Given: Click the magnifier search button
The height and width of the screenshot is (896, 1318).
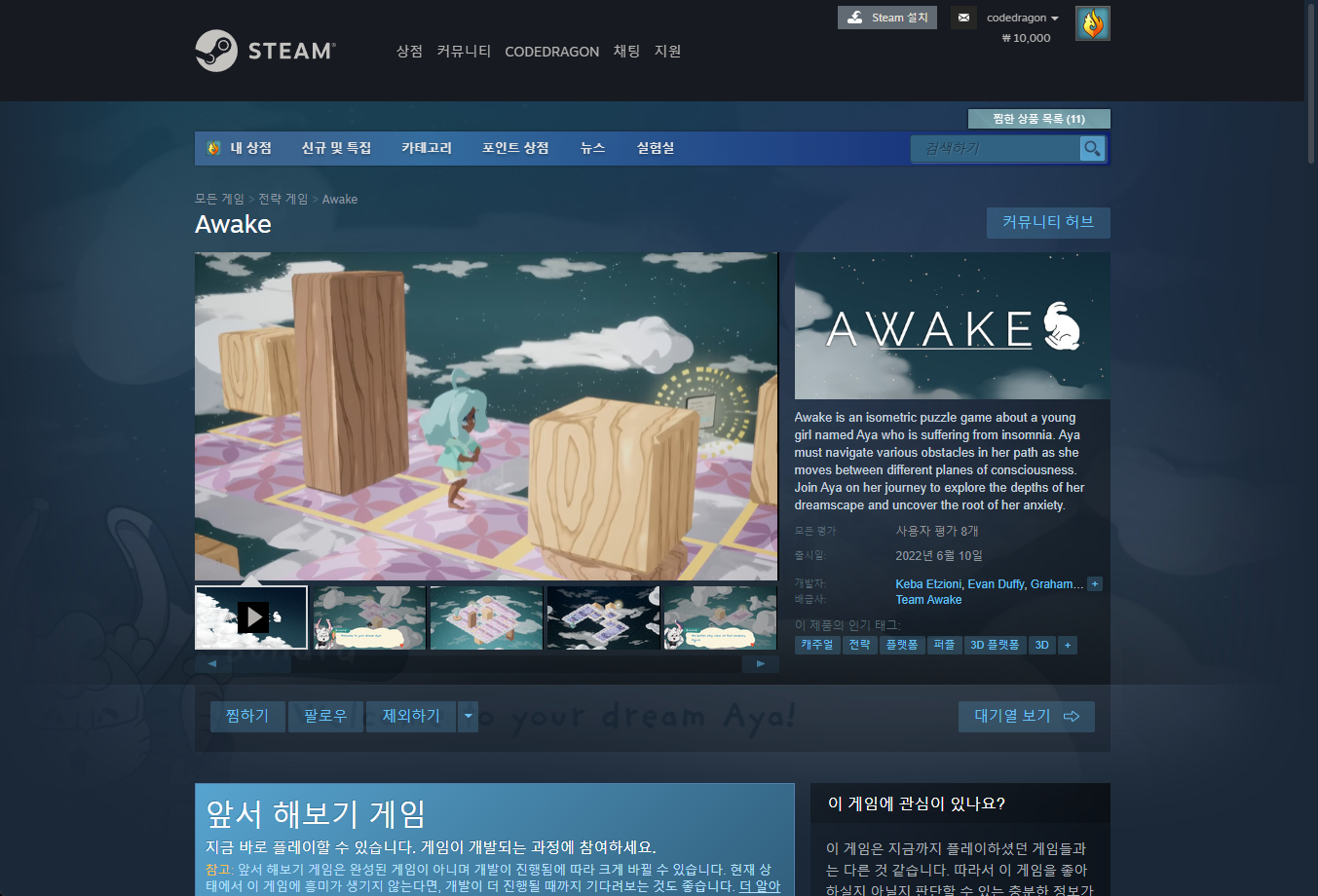Looking at the screenshot, I should point(1092,148).
